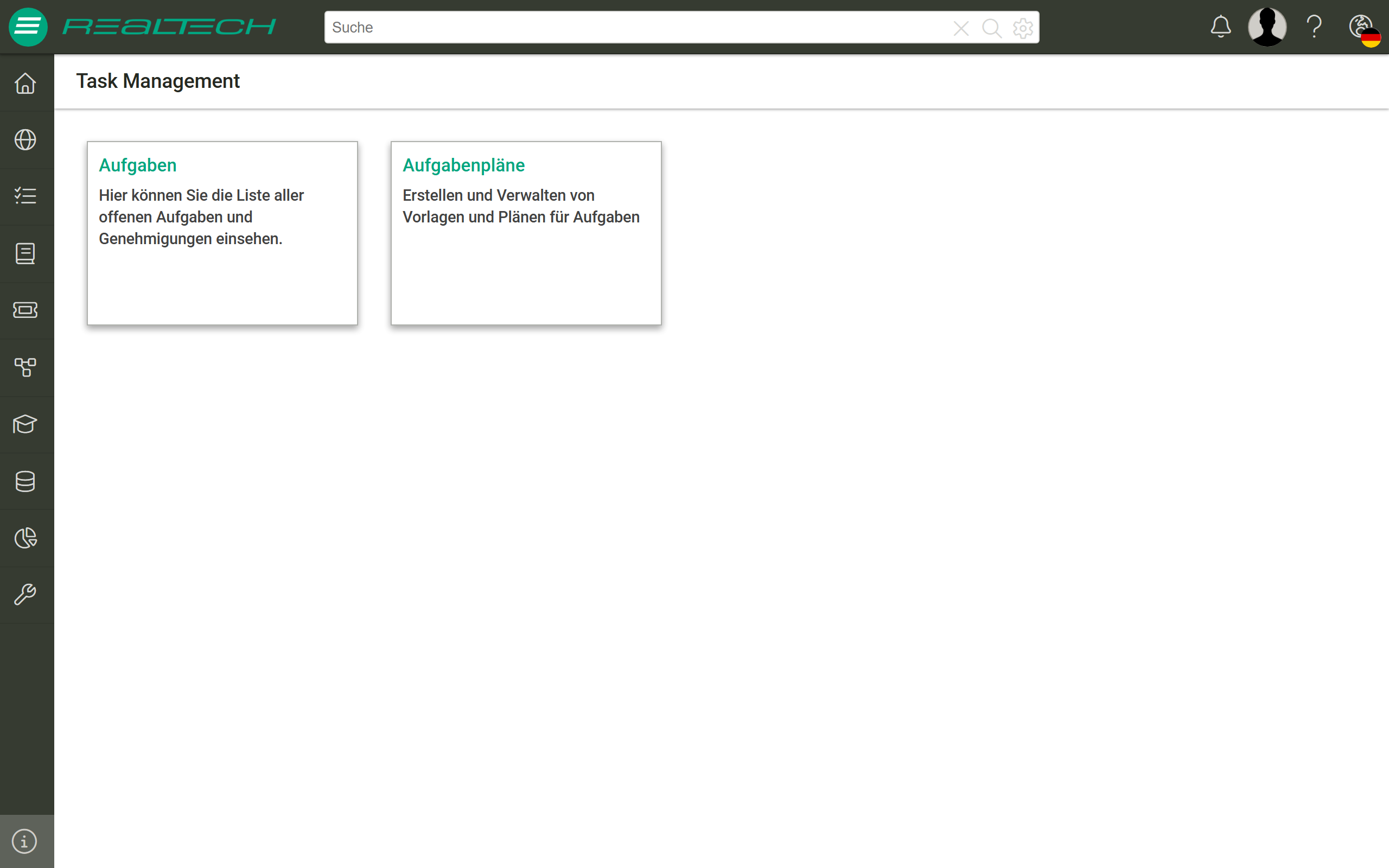Open the user profile avatar menu
This screenshot has width=1389, height=868.
[1267, 27]
